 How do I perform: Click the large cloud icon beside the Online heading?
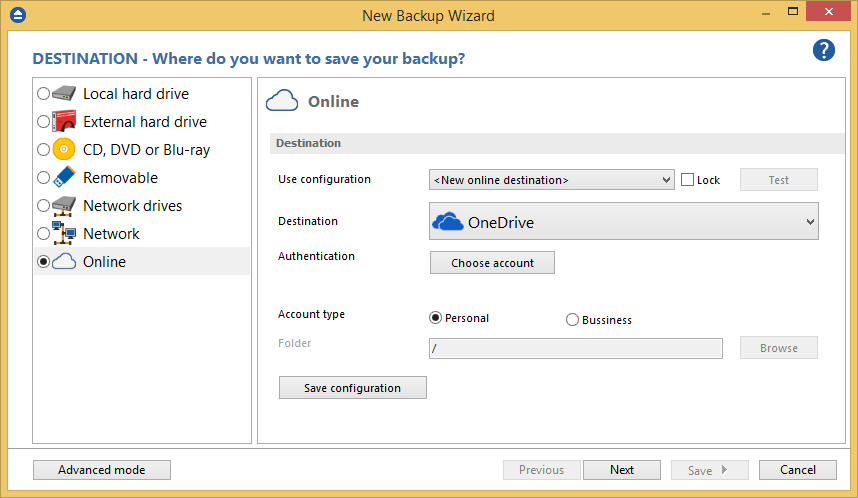(x=282, y=101)
